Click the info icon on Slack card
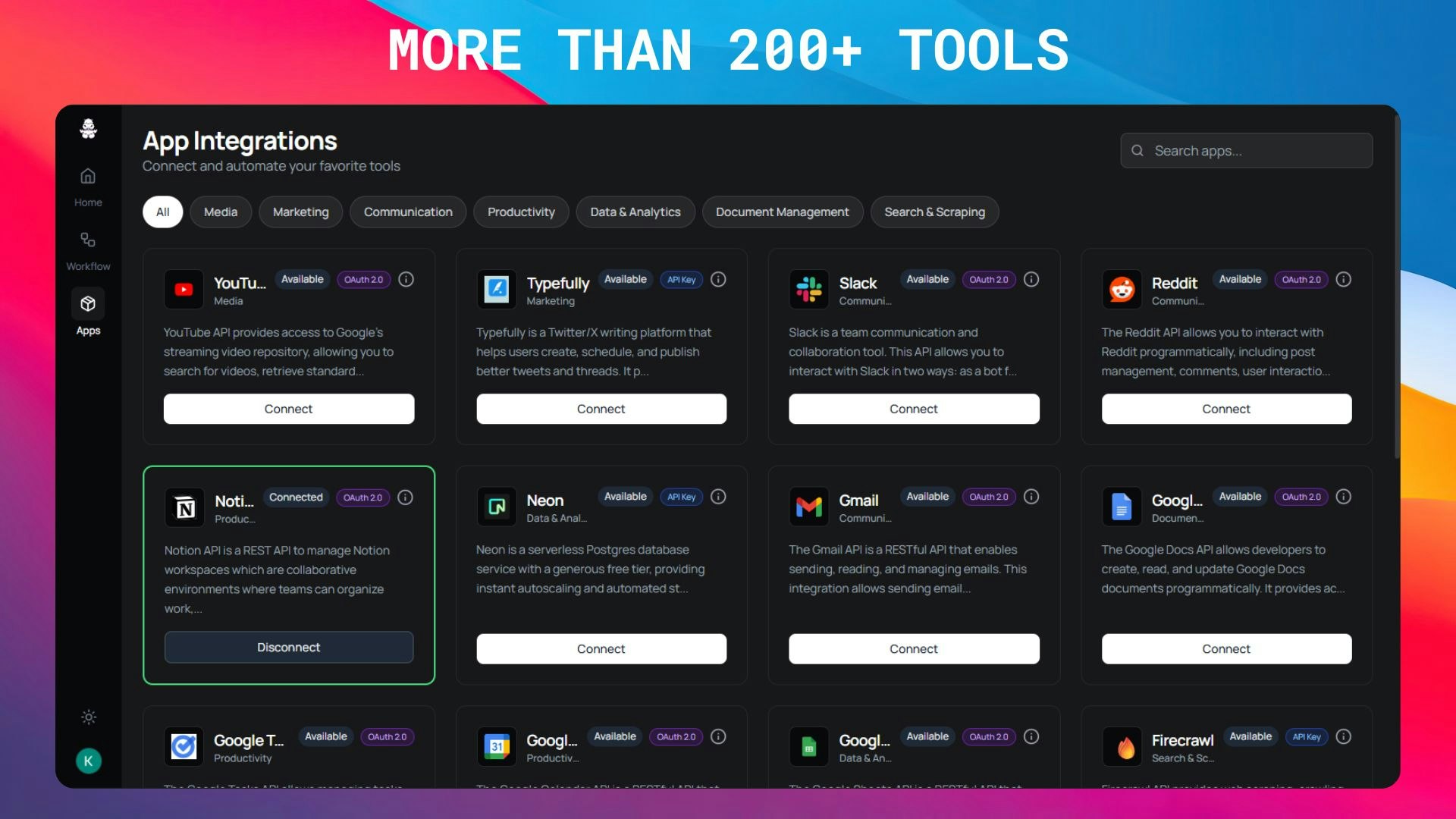This screenshot has width=1456, height=819. pyautogui.click(x=1031, y=280)
